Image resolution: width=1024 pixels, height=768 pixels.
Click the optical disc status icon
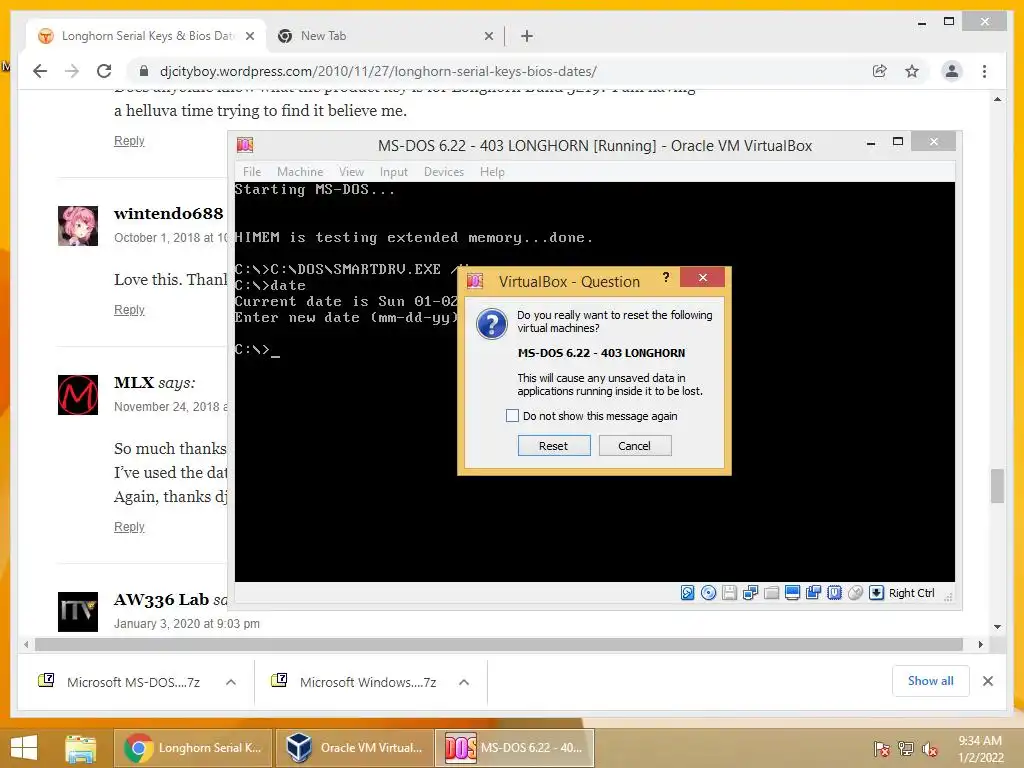point(708,593)
